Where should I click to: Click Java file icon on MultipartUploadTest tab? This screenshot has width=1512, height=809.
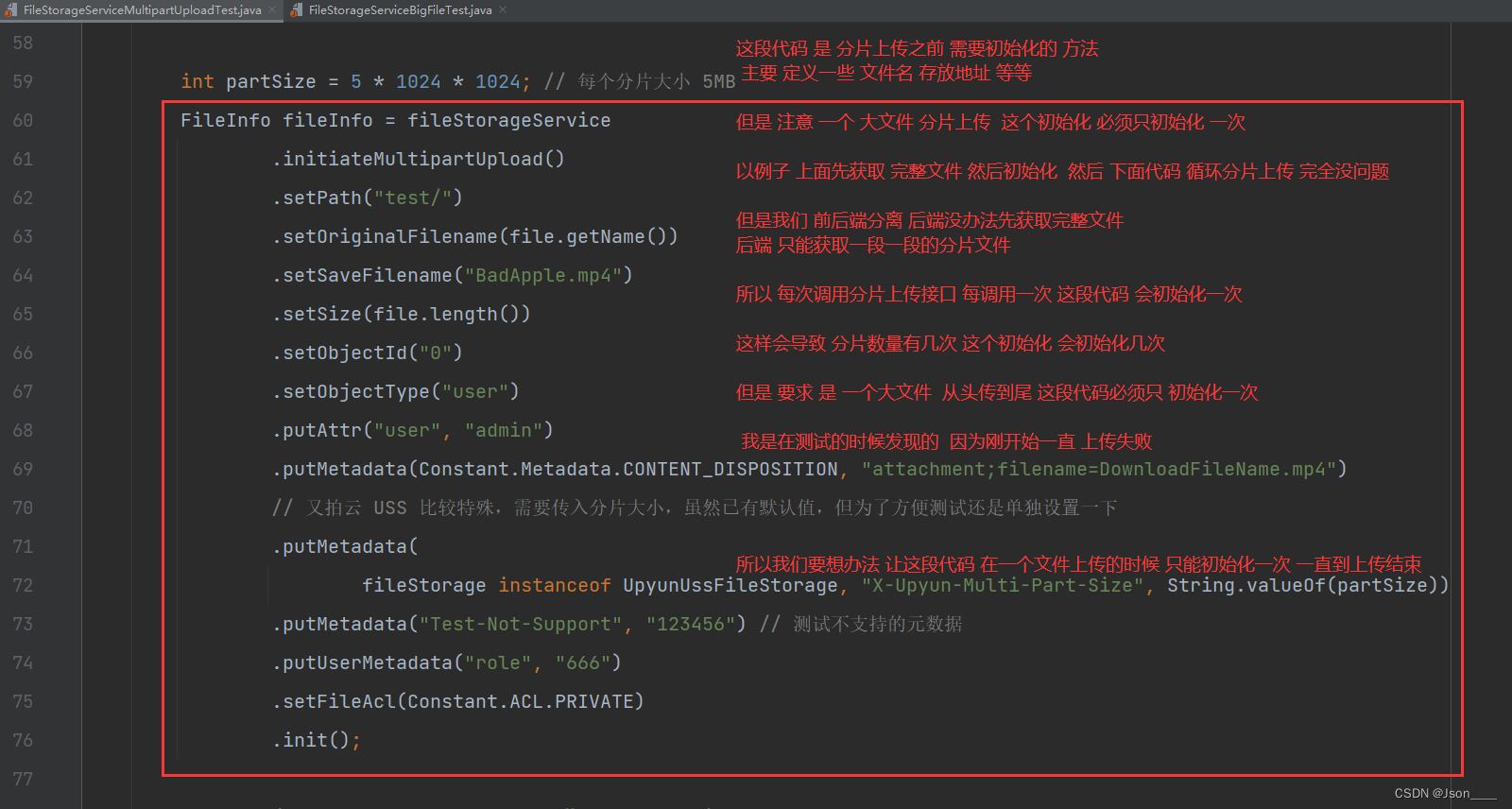[11, 10]
